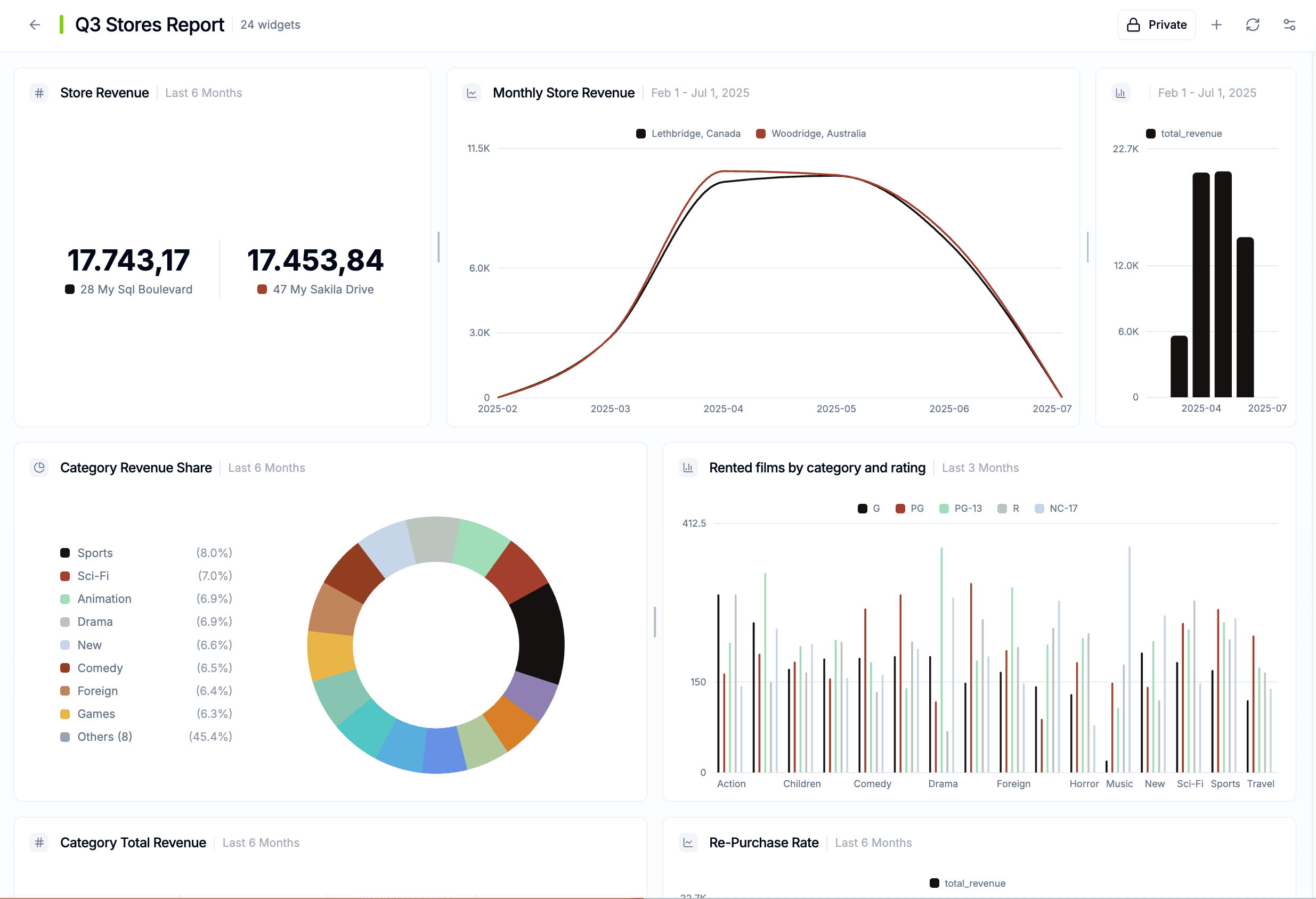Click the pie chart icon on Category Revenue Share
Viewport: 1316px width, 899px height.
click(39, 468)
